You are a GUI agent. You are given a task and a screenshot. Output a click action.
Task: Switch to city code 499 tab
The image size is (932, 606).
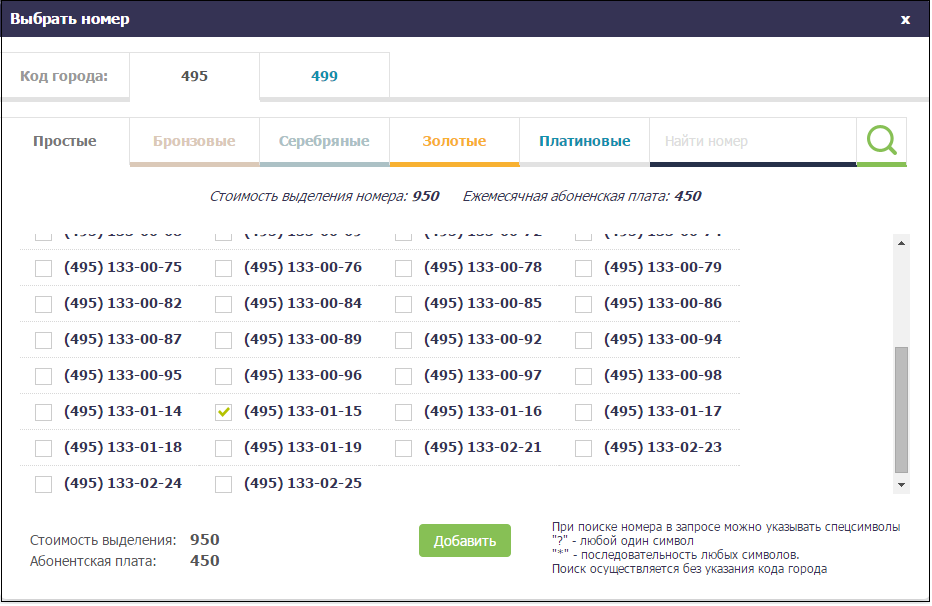click(x=324, y=76)
